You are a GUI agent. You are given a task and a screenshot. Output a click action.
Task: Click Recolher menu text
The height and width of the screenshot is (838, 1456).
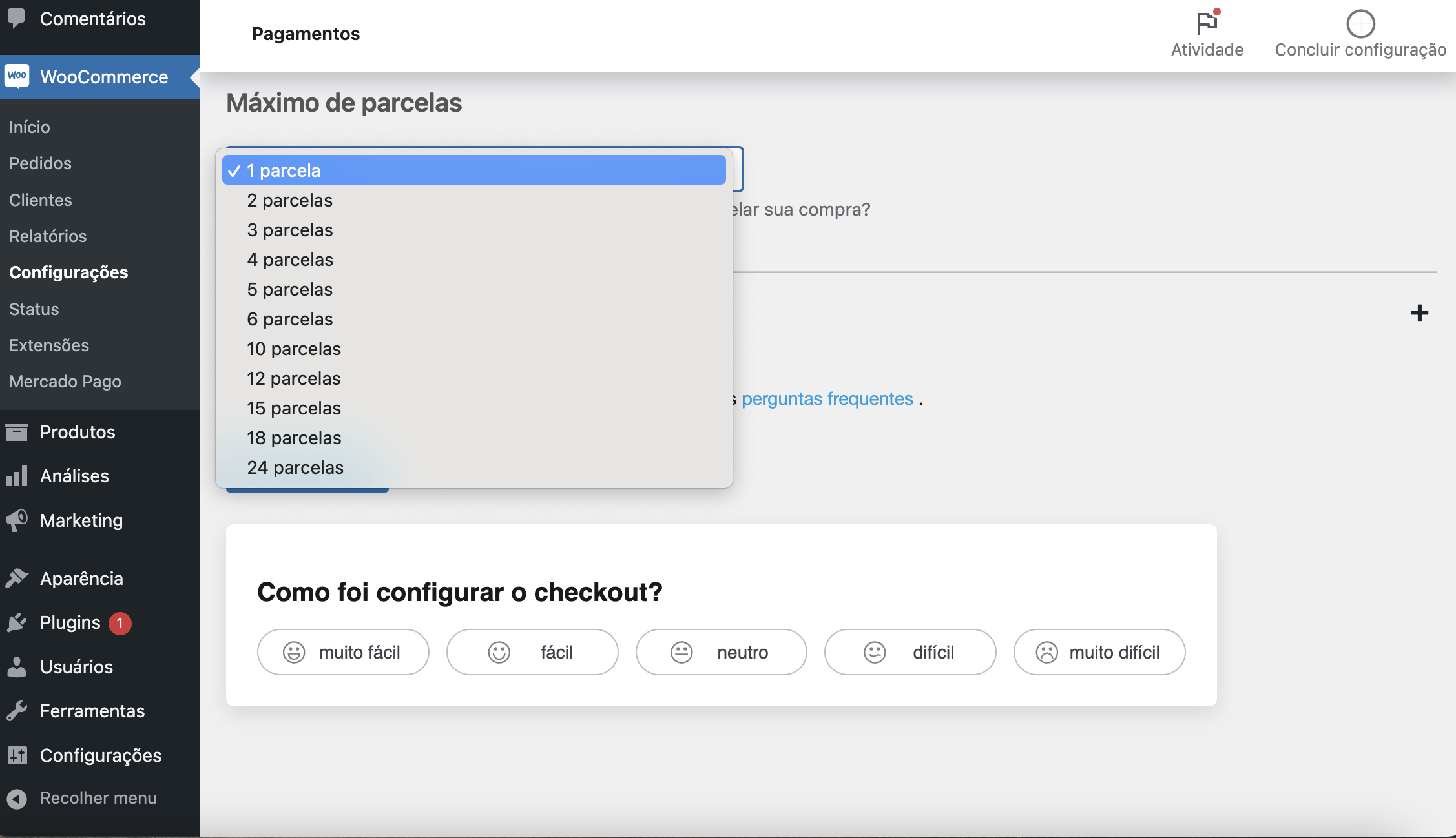point(98,799)
